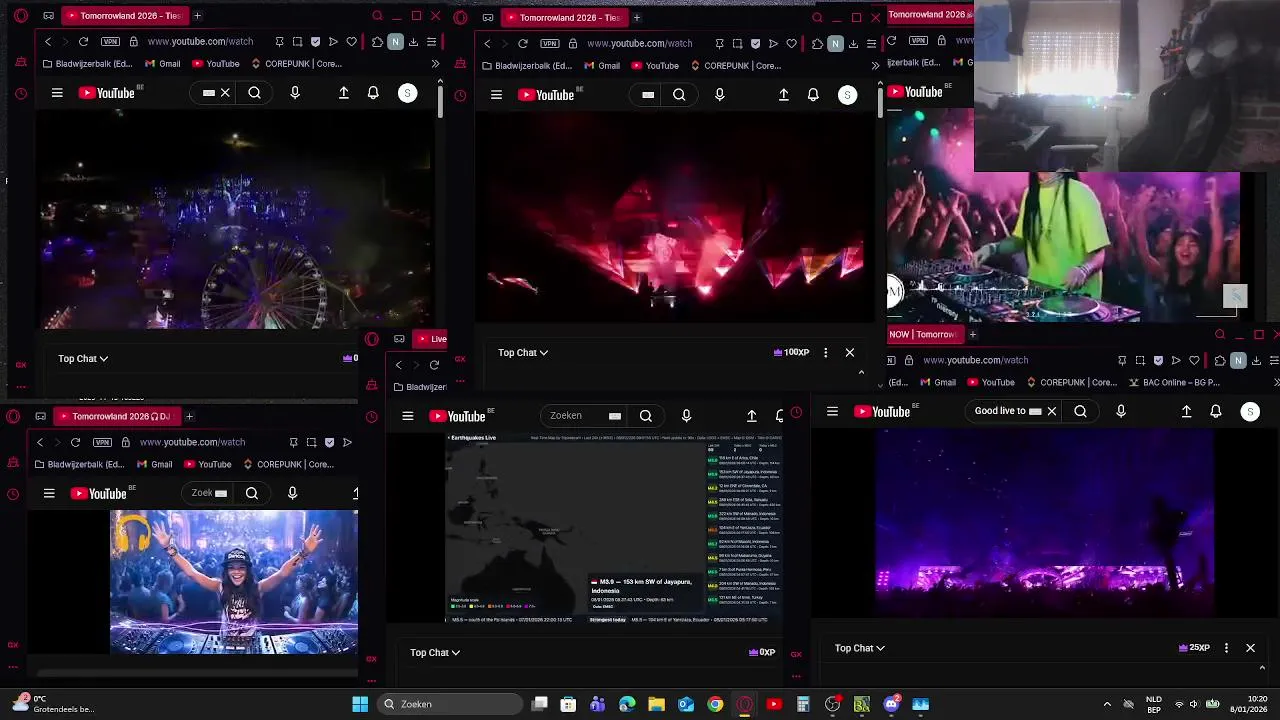Open Gmail bookmark in ferris wheel video window
The height and width of the screenshot is (720, 1280).
tap(163, 64)
